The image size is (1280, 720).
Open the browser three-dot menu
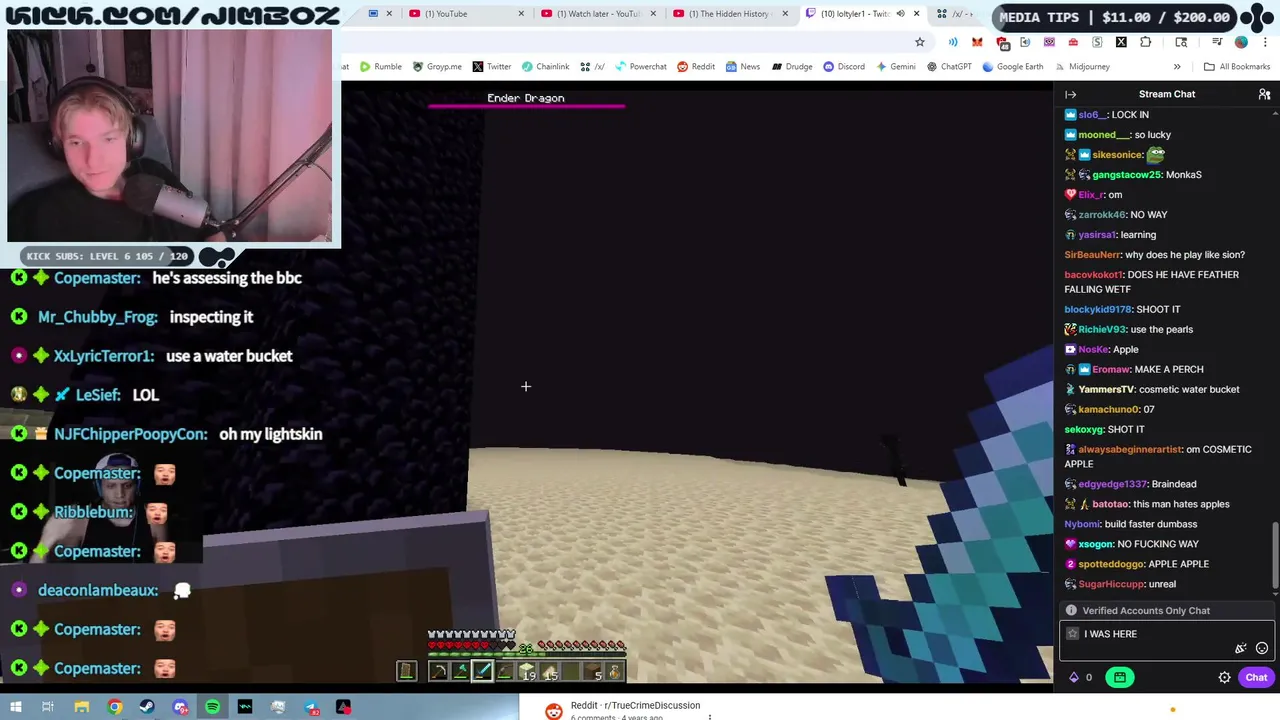point(1265,42)
